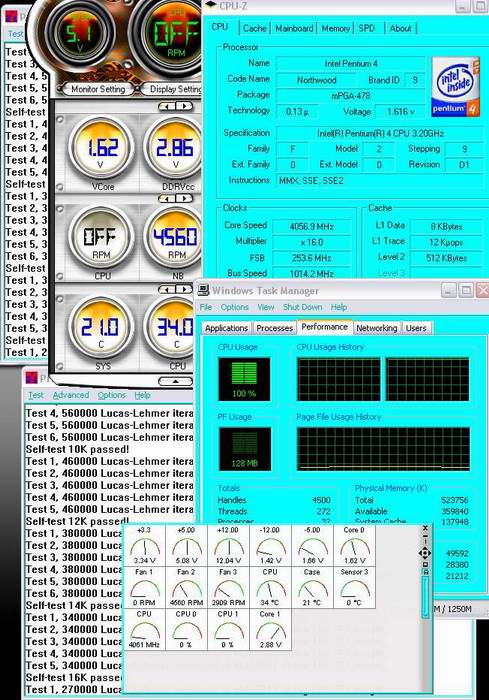The height and width of the screenshot is (700, 489).
Task: Click the Case temperature dial showing 21 °C
Action: [x=312, y=588]
